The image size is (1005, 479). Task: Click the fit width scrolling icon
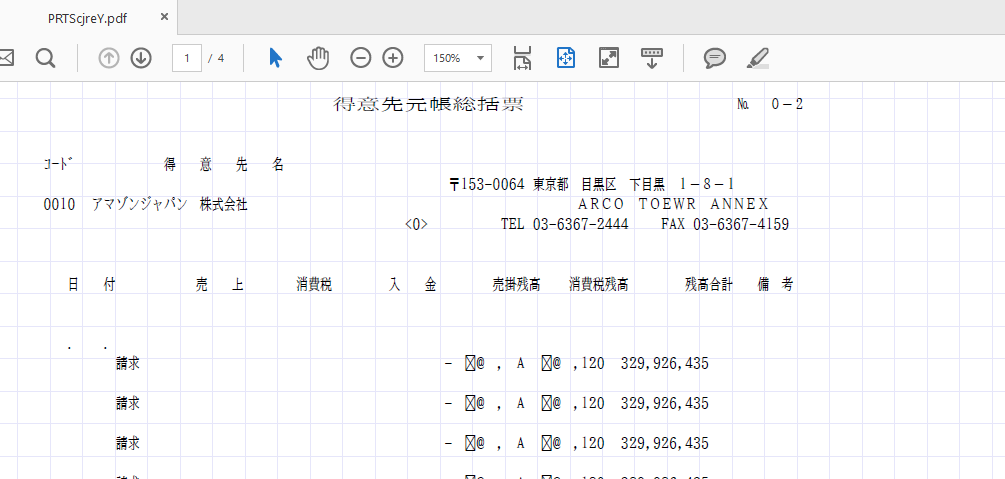coord(522,58)
